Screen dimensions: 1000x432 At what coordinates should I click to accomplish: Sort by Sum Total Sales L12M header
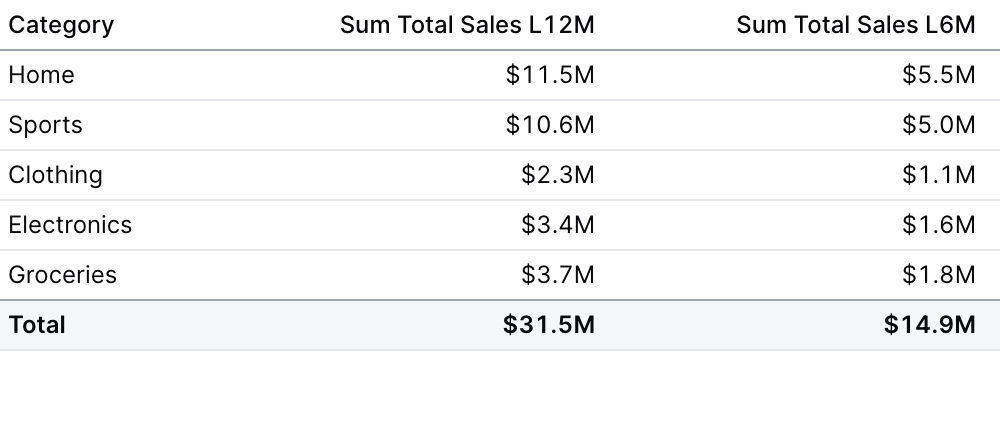tap(467, 25)
